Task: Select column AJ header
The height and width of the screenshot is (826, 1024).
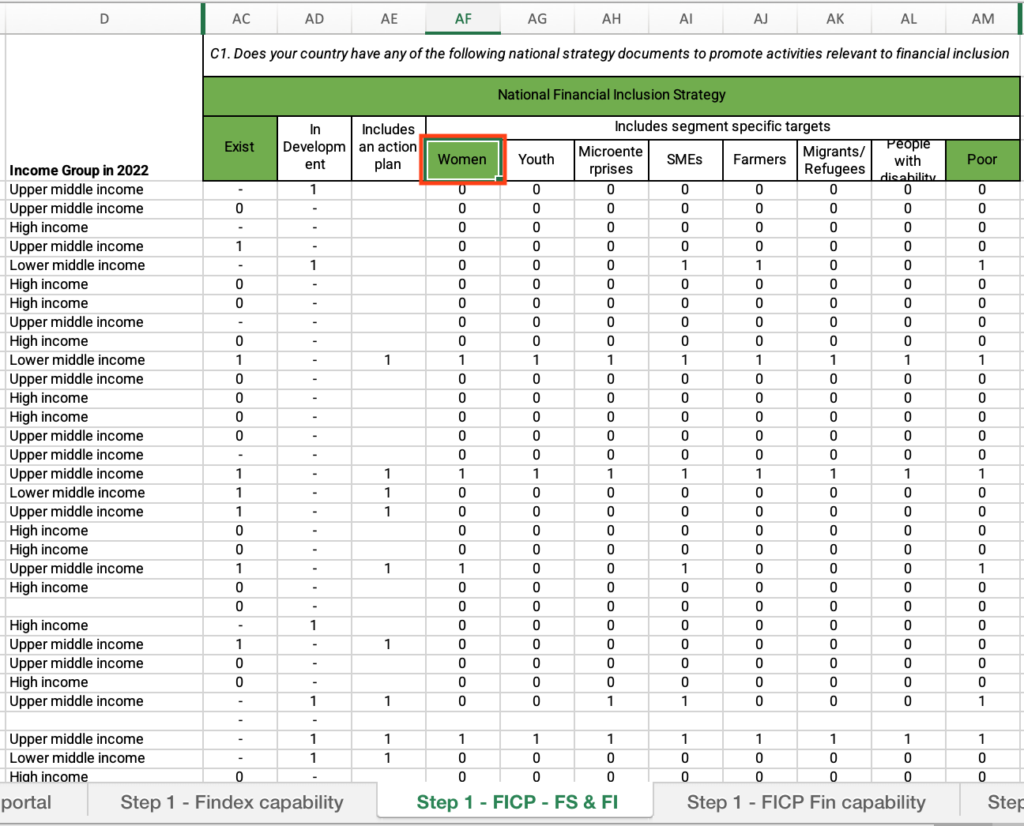Action: click(760, 19)
